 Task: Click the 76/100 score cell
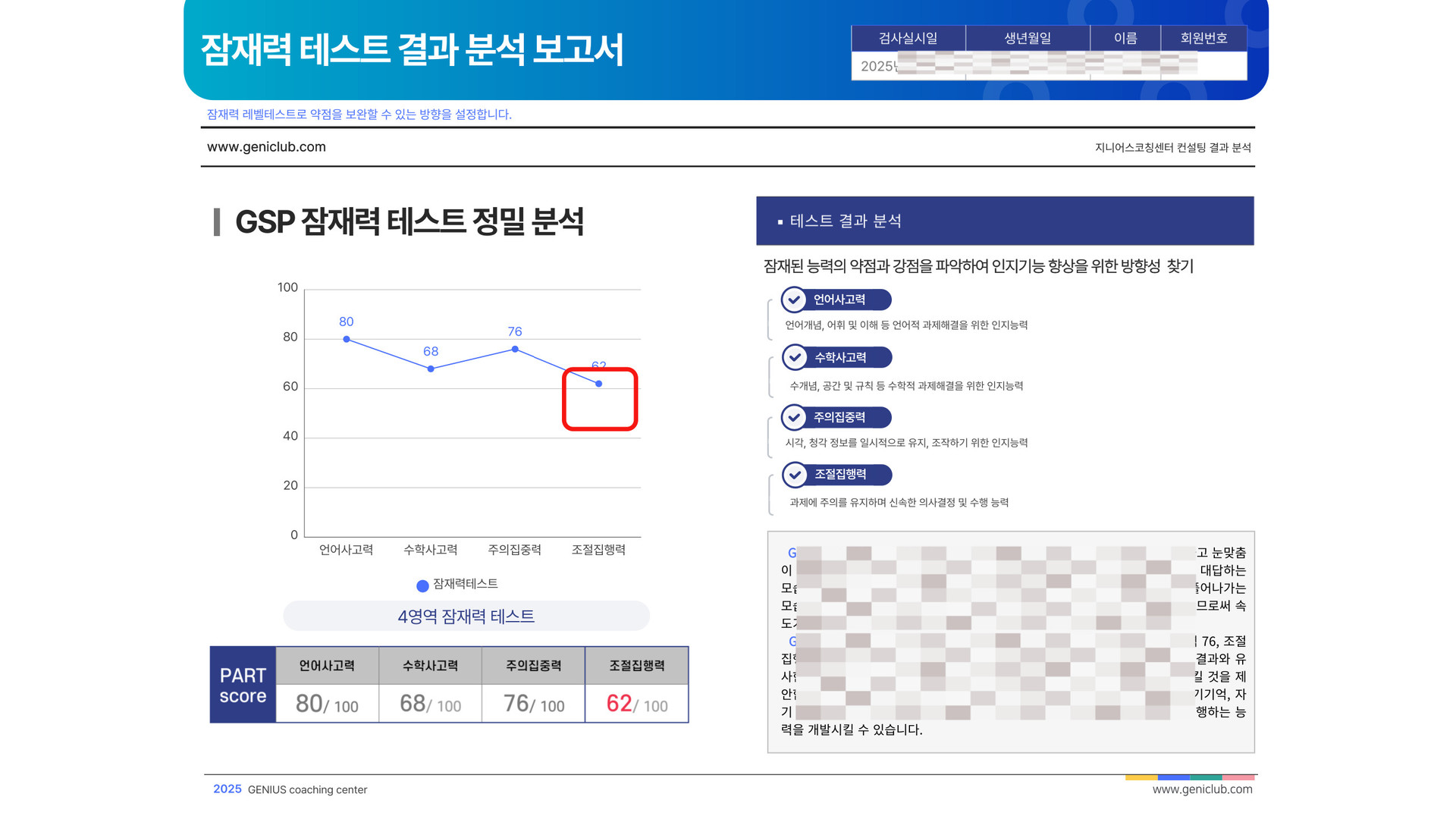point(534,704)
